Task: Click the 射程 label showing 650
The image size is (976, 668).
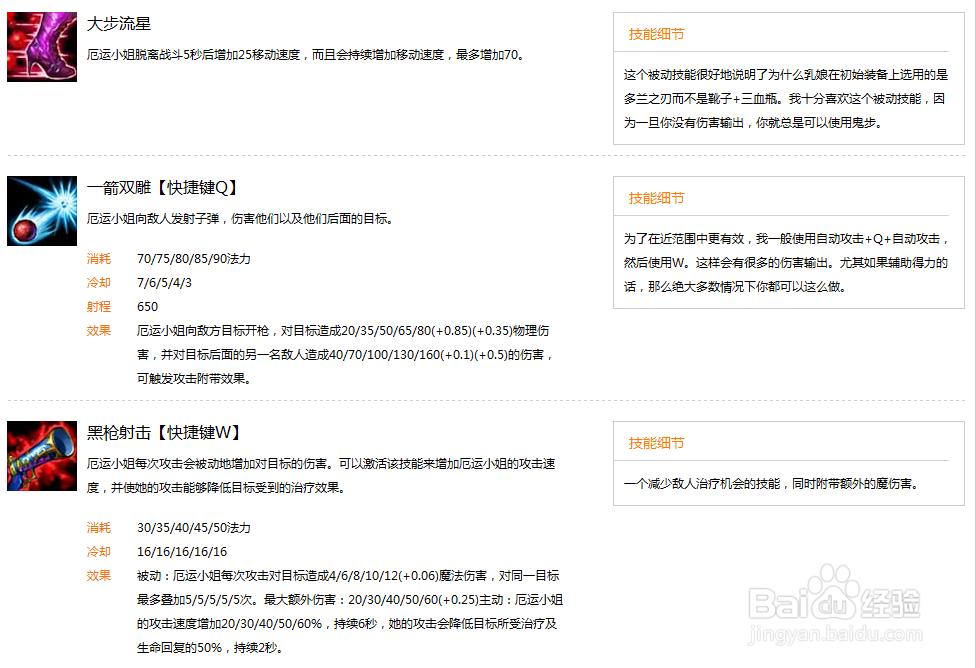Action: [x=99, y=306]
